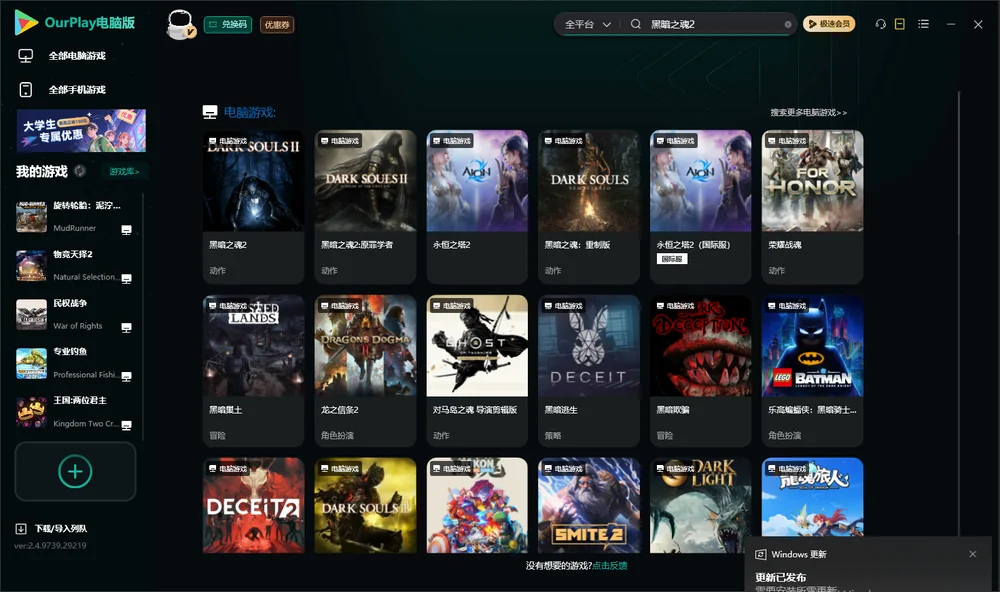The height and width of the screenshot is (592, 1000).
Task: Click the search magnifier icon
Action: pos(636,24)
